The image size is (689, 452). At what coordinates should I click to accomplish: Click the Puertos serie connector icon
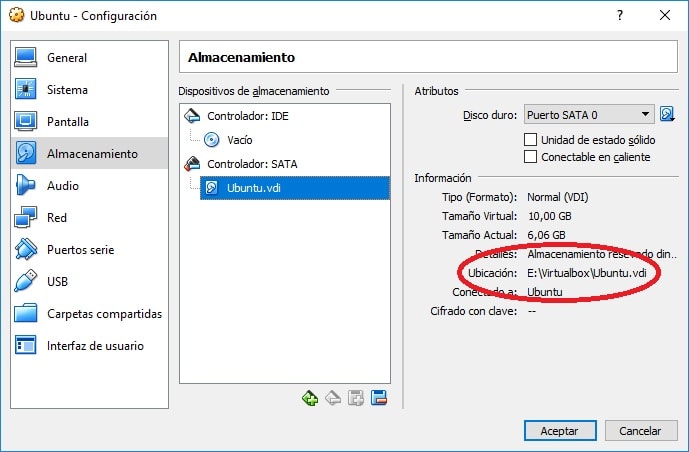(25, 249)
